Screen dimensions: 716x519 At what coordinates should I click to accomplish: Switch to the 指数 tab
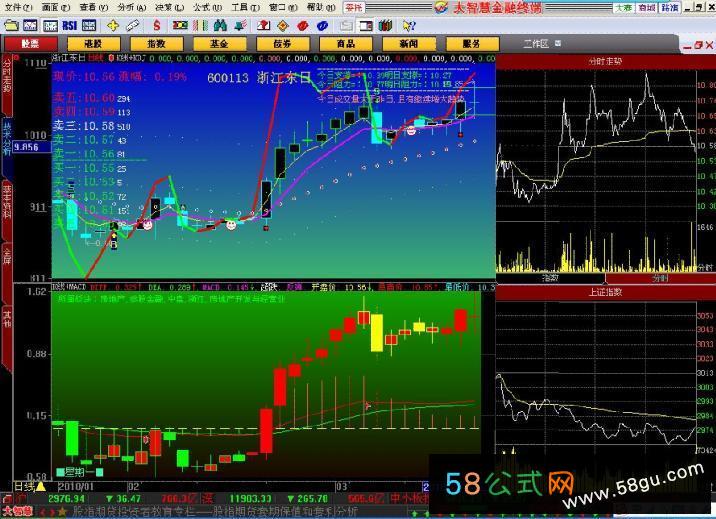157,44
